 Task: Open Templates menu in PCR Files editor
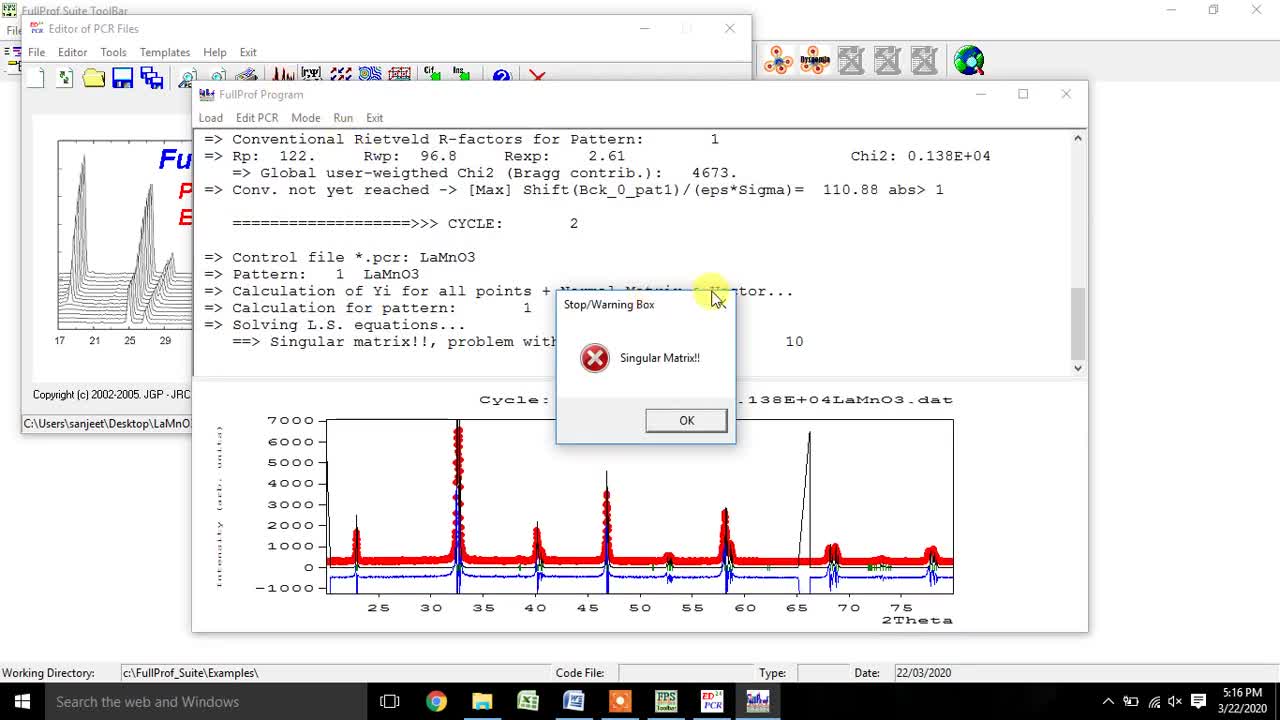[165, 52]
